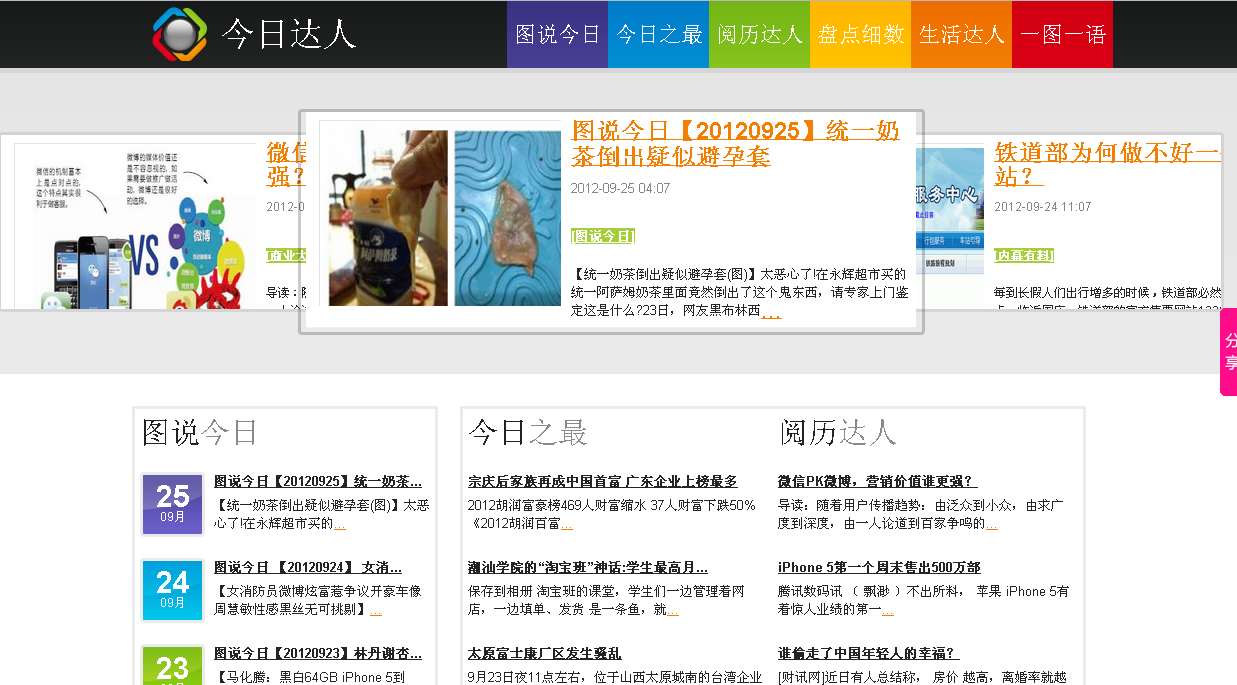This screenshot has height=685, width=1237.
Task: Click the 今日达人 site title text
Action: (289, 34)
